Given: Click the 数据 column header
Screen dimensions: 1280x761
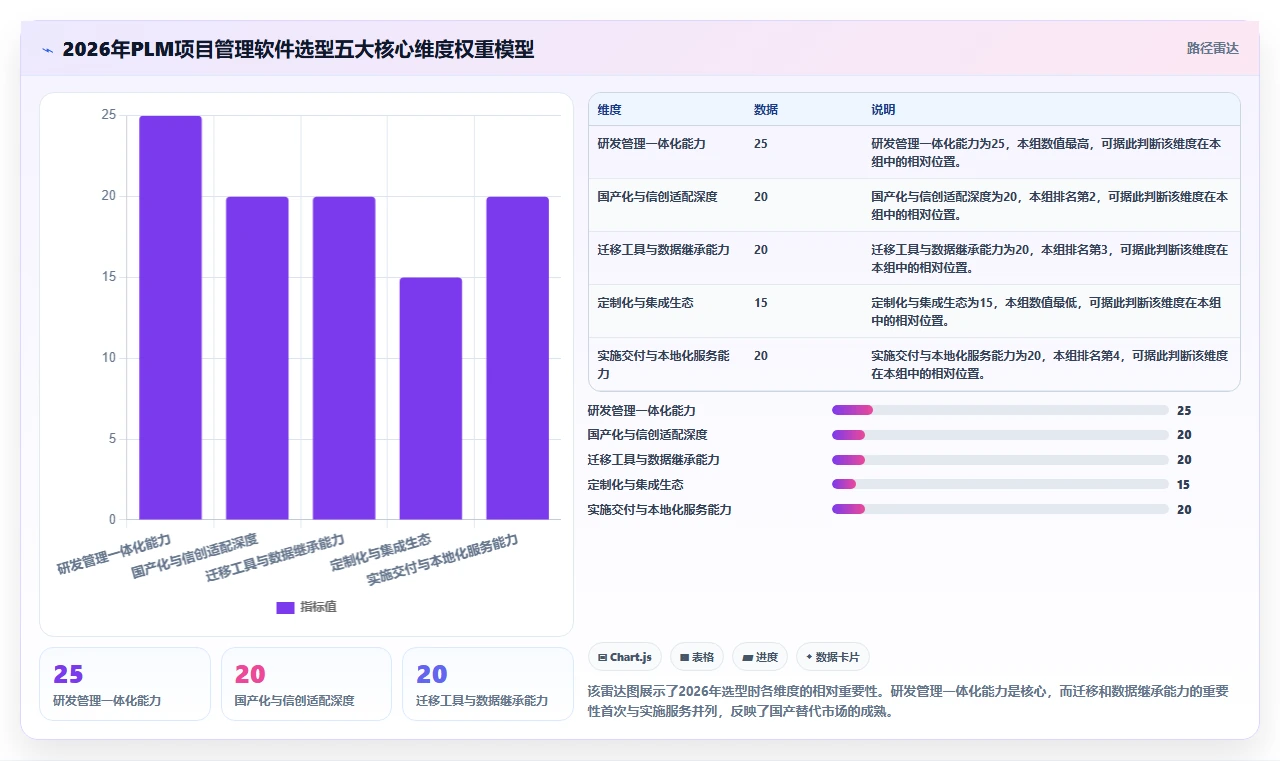Looking at the screenshot, I should (766, 110).
